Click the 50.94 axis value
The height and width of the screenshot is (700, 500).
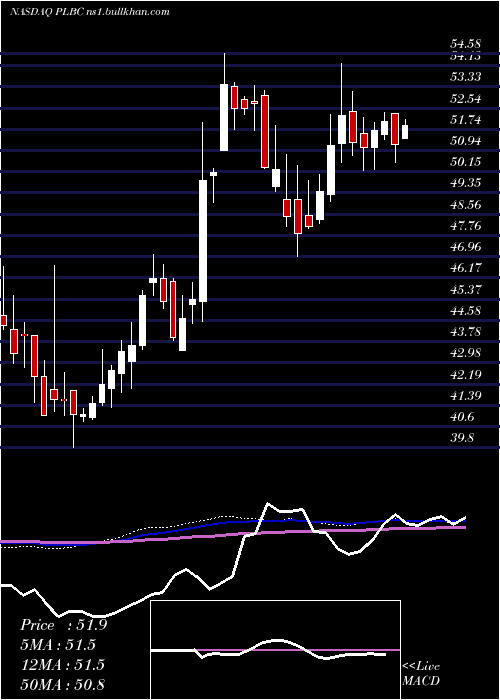[x=466, y=141]
